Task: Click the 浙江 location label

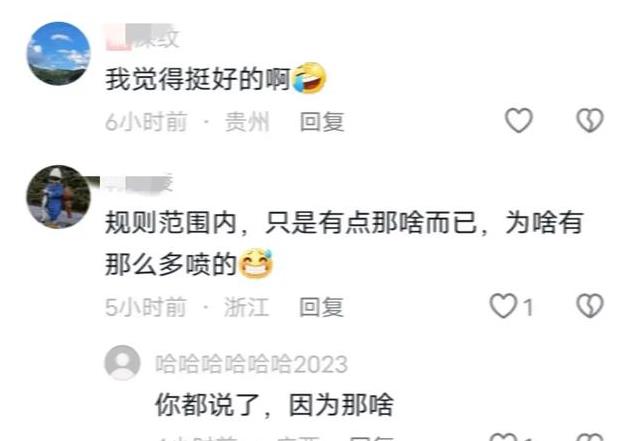Action: [x=246, y=307]
